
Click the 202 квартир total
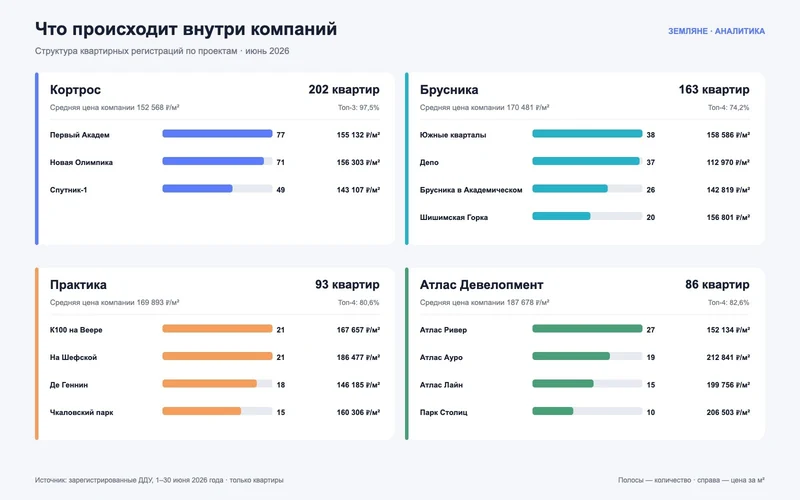(x=344, y=90)
